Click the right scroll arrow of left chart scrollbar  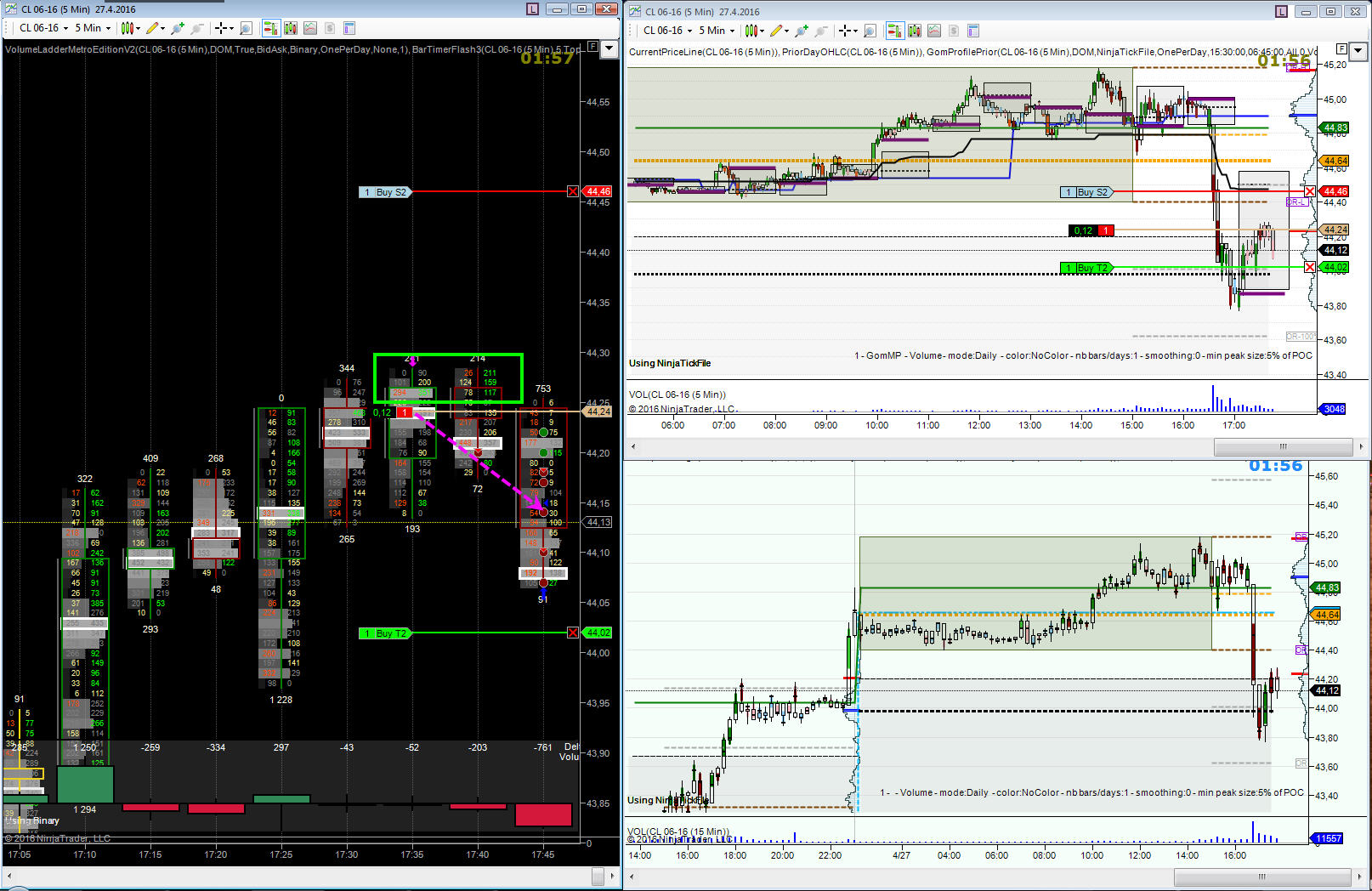612,875
